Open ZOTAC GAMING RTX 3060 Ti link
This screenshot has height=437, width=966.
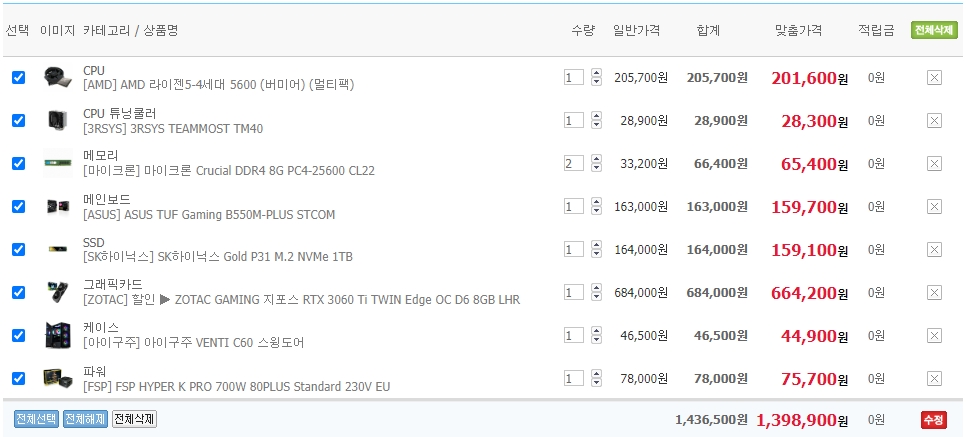click(x=301, y=300)
